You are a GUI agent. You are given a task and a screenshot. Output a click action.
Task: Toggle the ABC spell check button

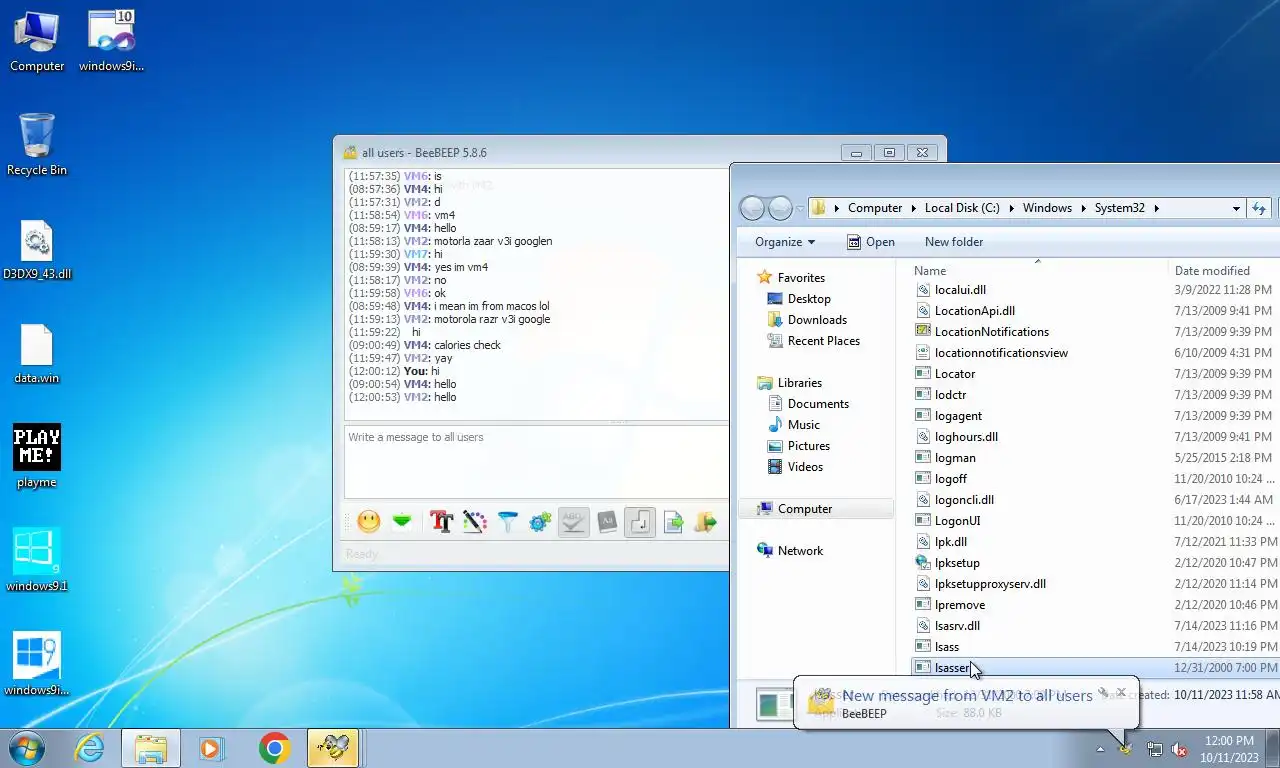coord(573,522)
